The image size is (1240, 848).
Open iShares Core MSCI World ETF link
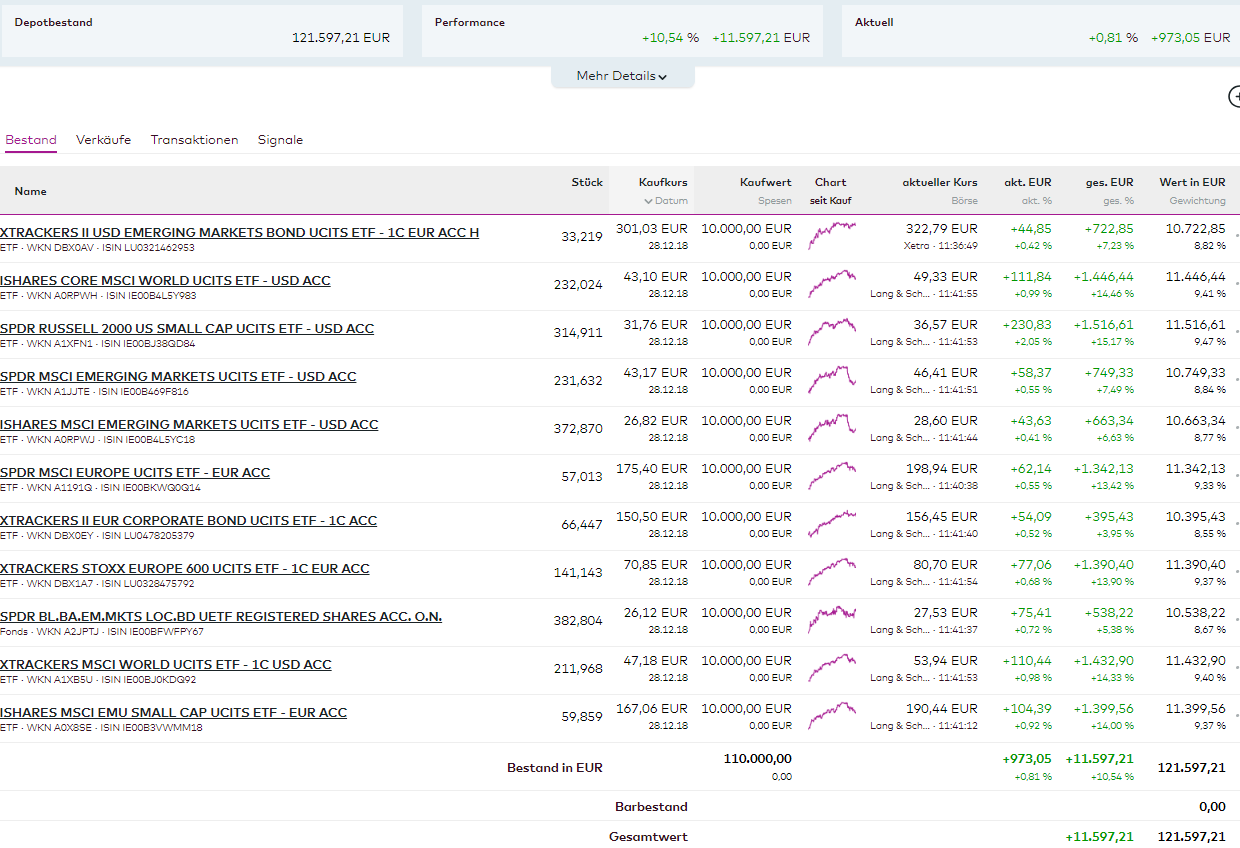pos(165,280)
